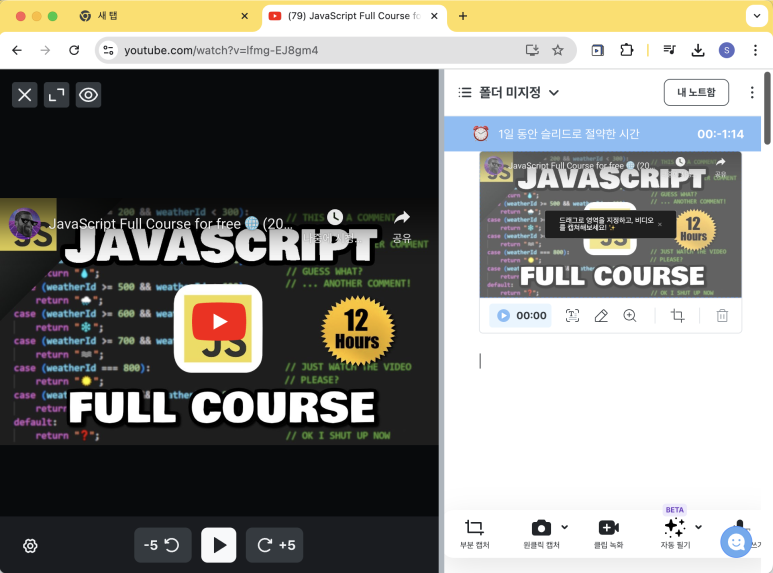Open the Chrome downloads icon
The image size is (773, 573).
tap(698, 50)
